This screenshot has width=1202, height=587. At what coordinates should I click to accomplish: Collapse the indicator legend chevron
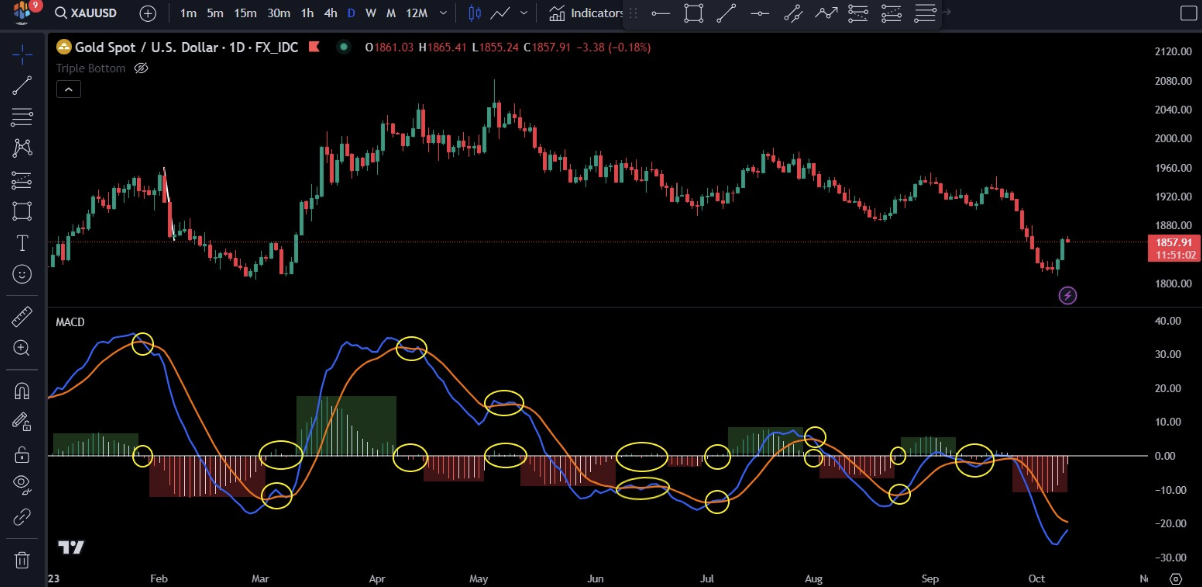pos(67,89)
